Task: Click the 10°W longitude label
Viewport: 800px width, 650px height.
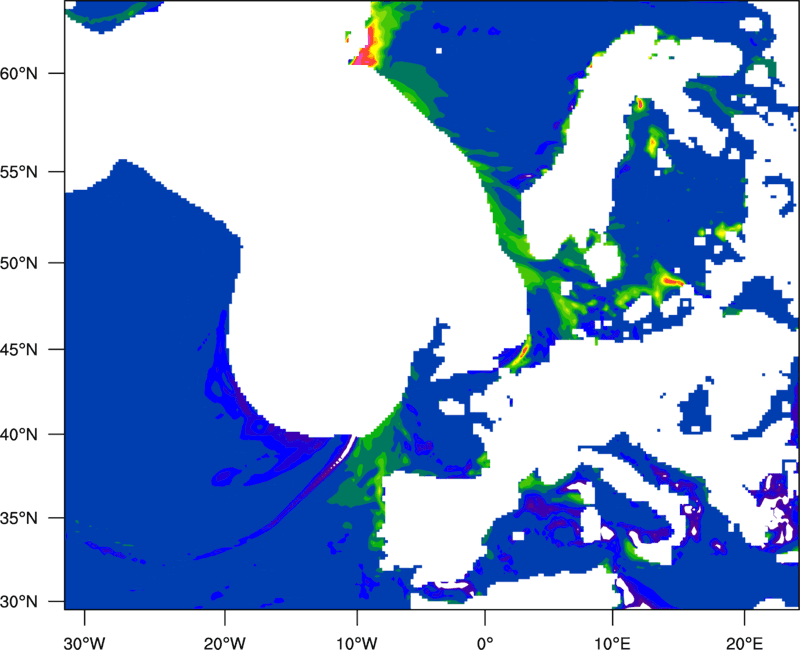Action: click(356, 643)
